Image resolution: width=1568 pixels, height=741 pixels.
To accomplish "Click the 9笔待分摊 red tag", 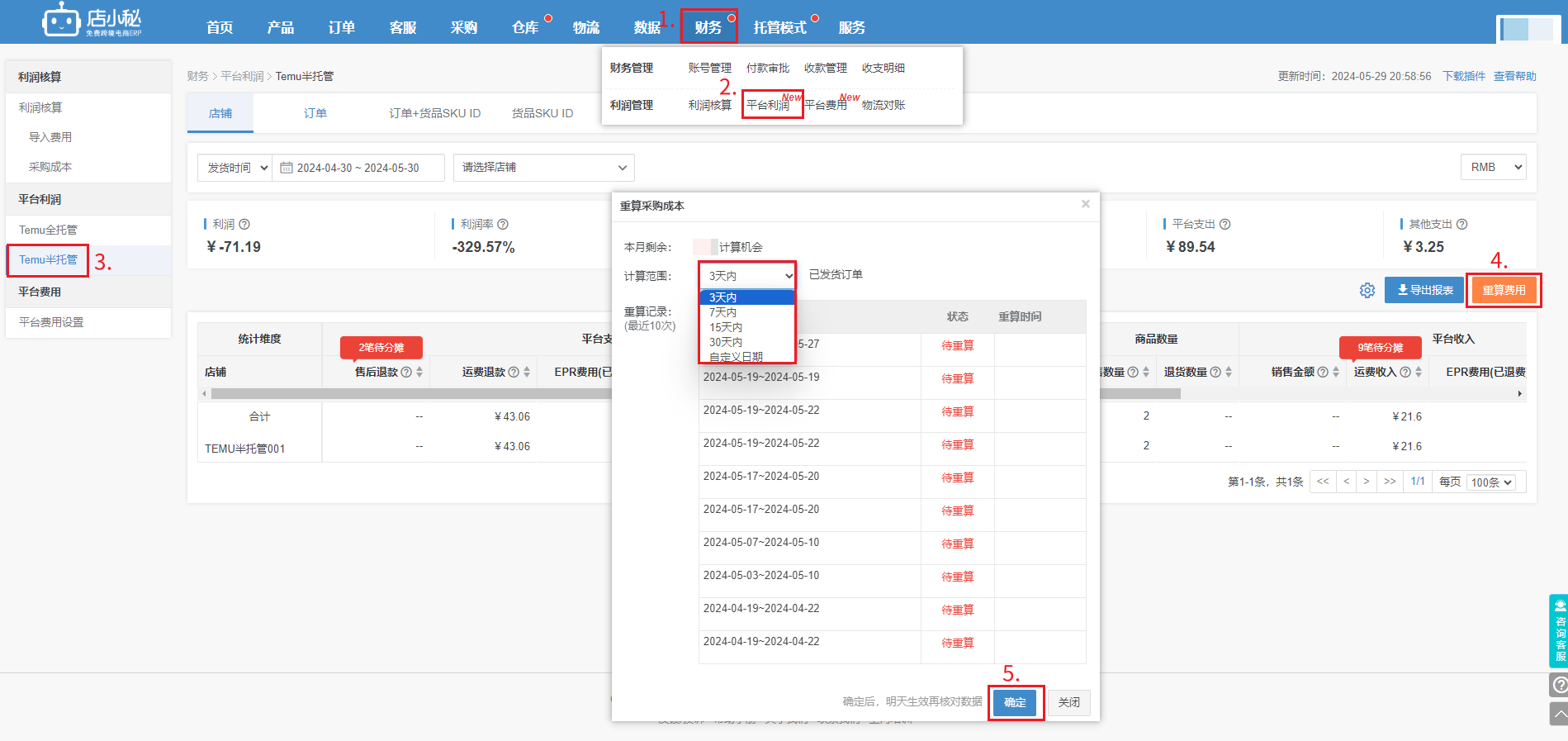I will [1381, 348].
